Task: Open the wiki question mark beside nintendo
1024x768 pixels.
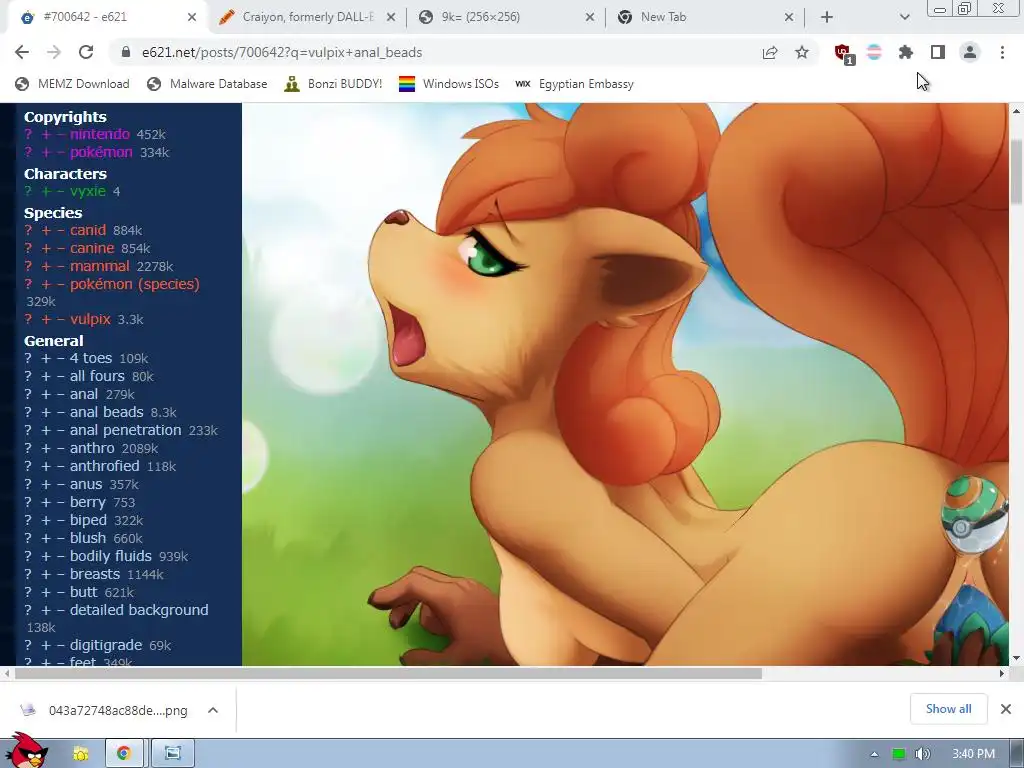Action: (x=28, y=134)
